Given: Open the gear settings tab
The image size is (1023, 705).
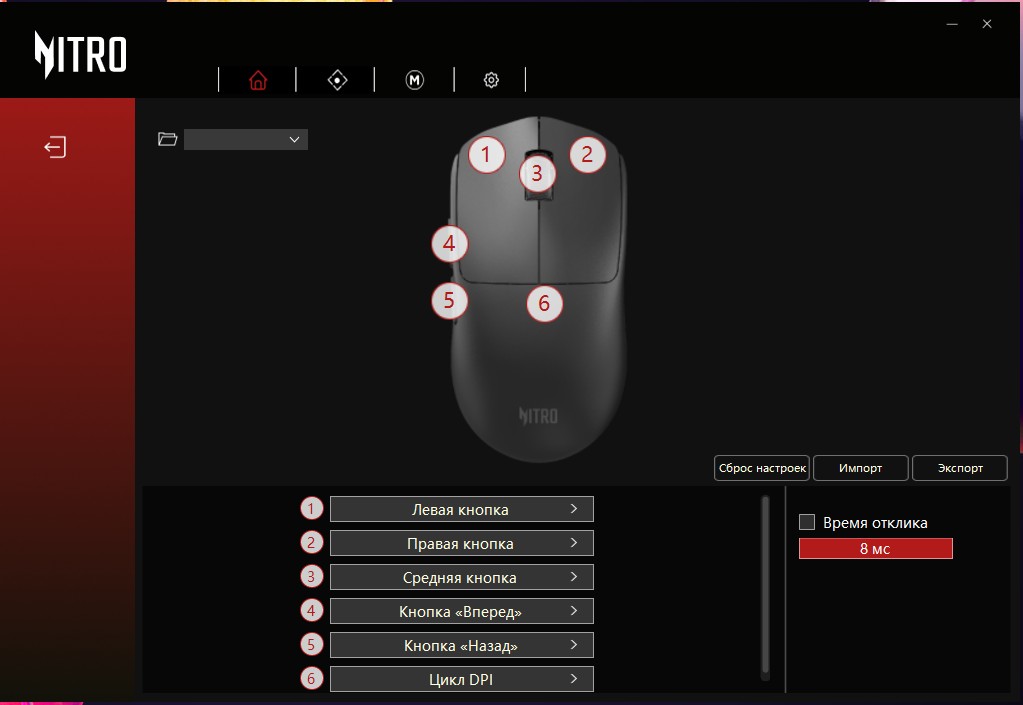Looking at the screenshot, I should [x=491, y=80].
